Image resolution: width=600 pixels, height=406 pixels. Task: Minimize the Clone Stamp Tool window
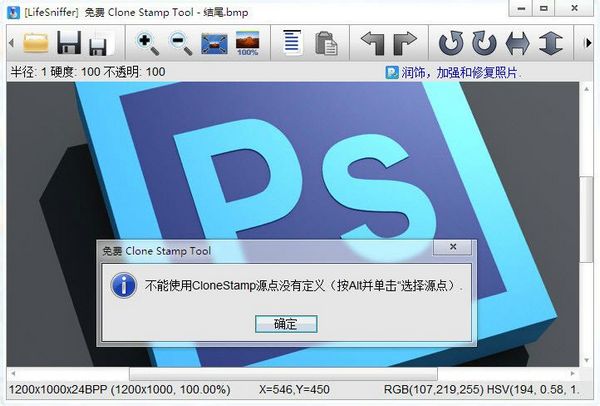[x=521, y=8]
